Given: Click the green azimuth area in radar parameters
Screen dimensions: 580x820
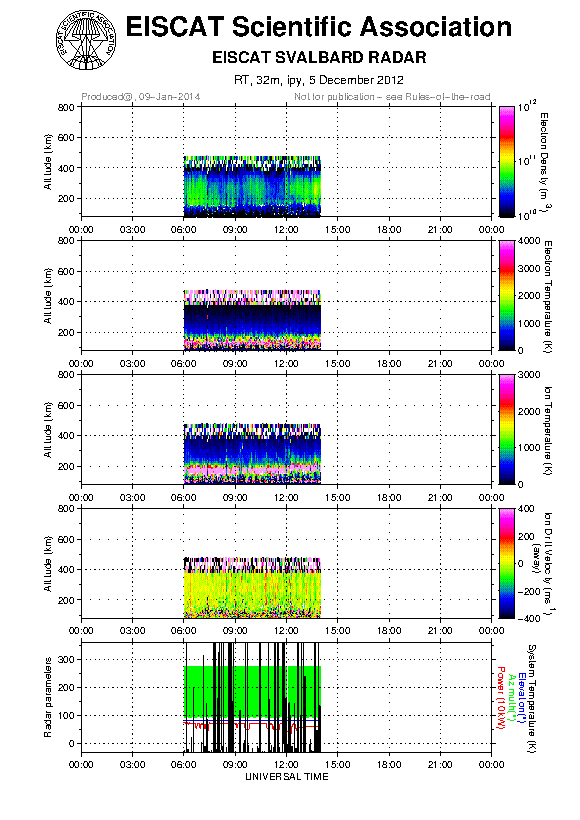Looking at the screenshot, I should [252, 691].
